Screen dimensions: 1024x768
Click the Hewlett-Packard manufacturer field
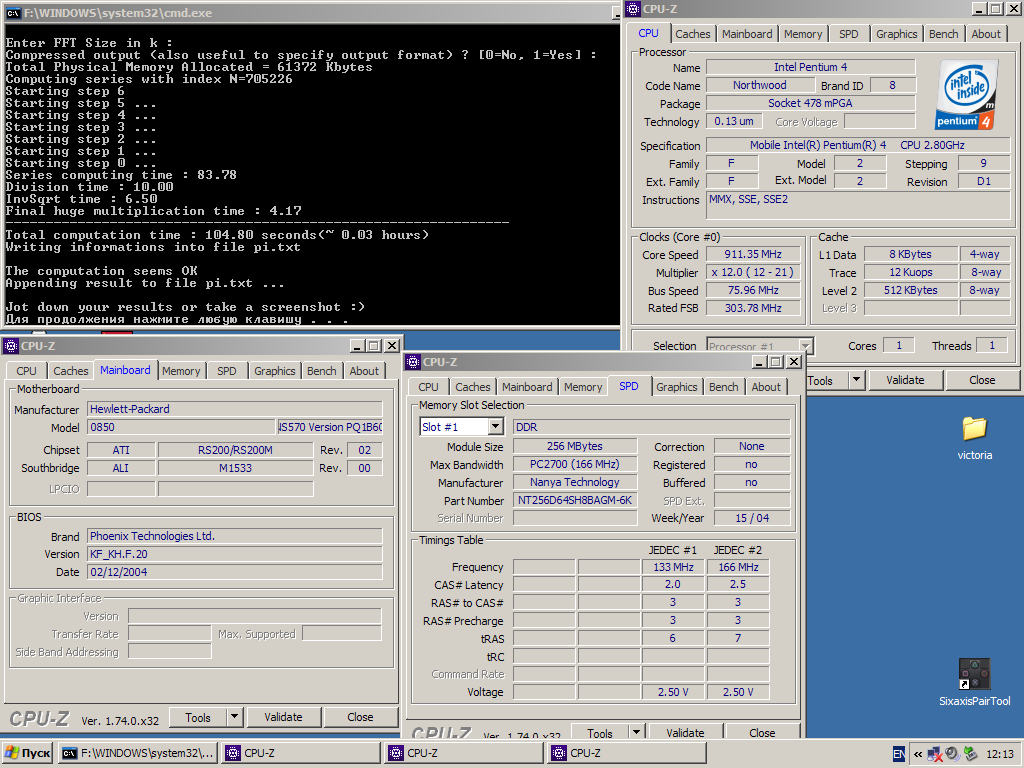point(234,409)
